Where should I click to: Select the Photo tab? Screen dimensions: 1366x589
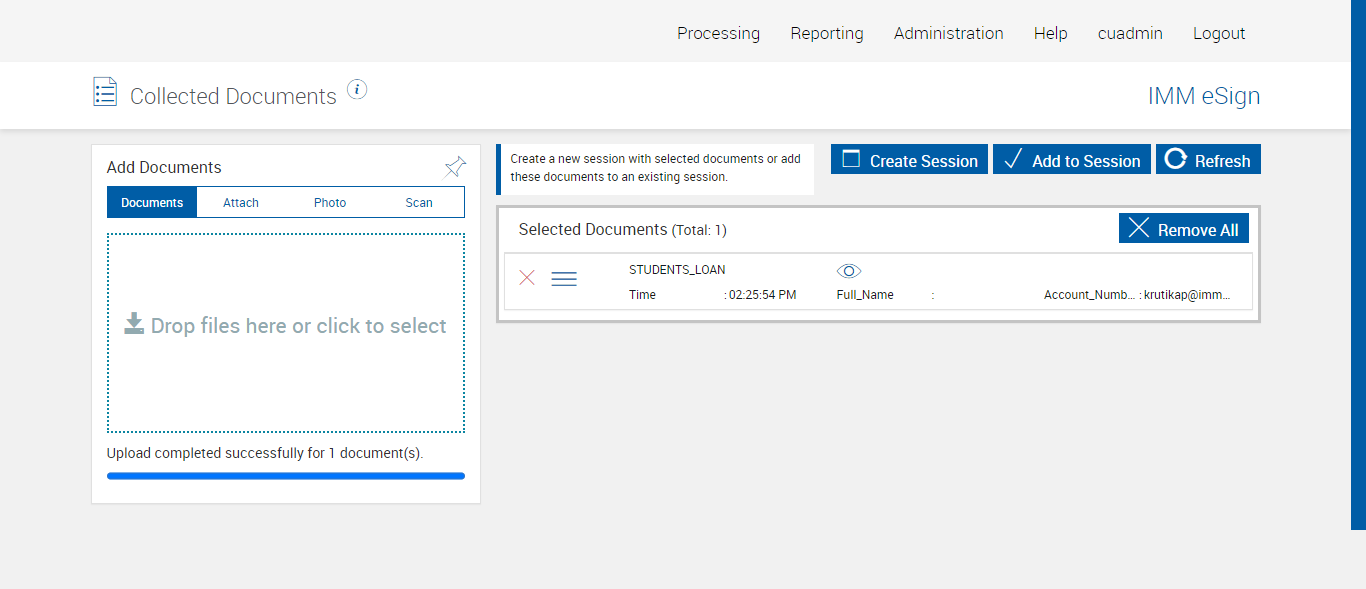[330, 202]
